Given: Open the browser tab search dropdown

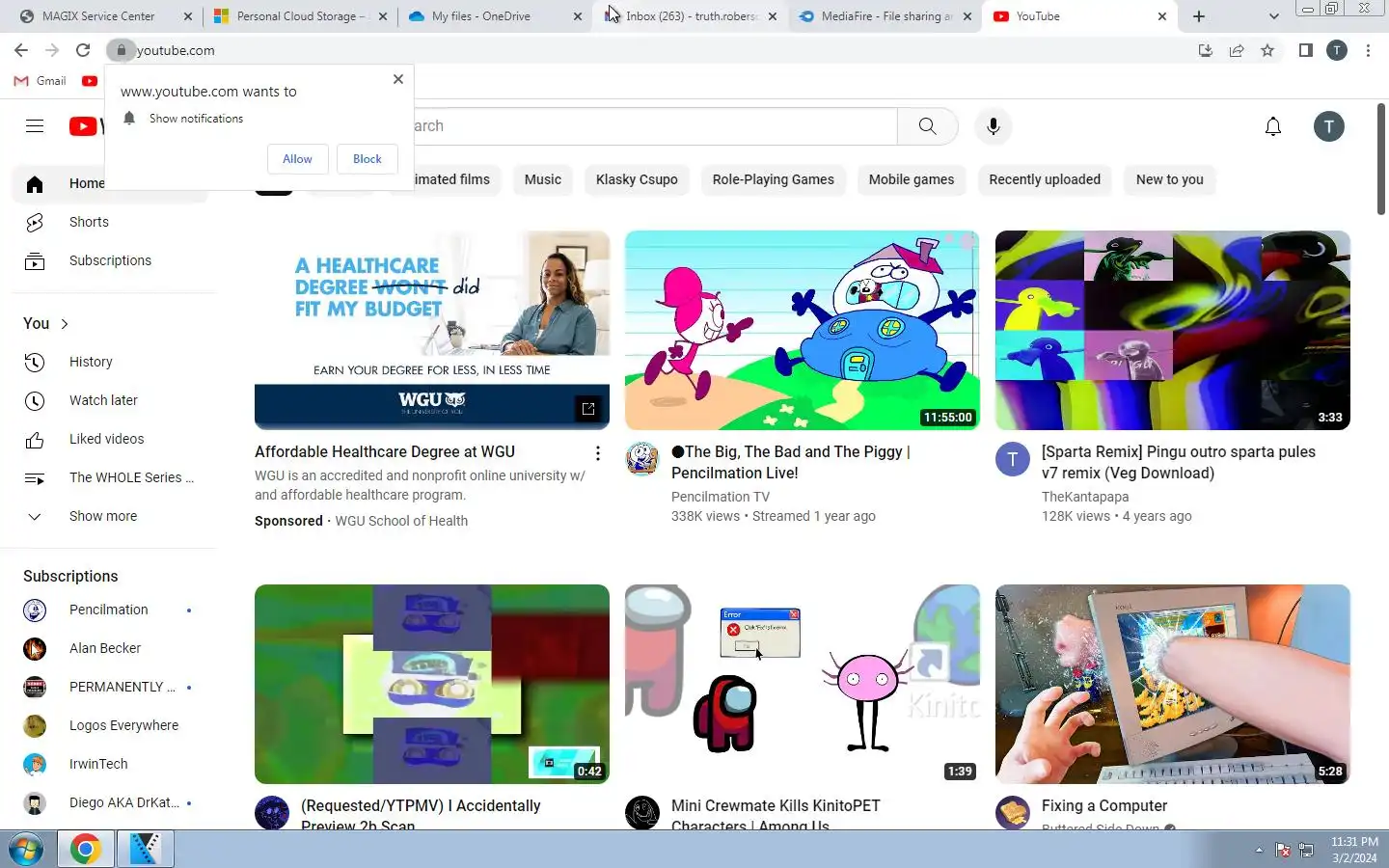Looking at the screenshot, I should click(x=1273, y=16).
